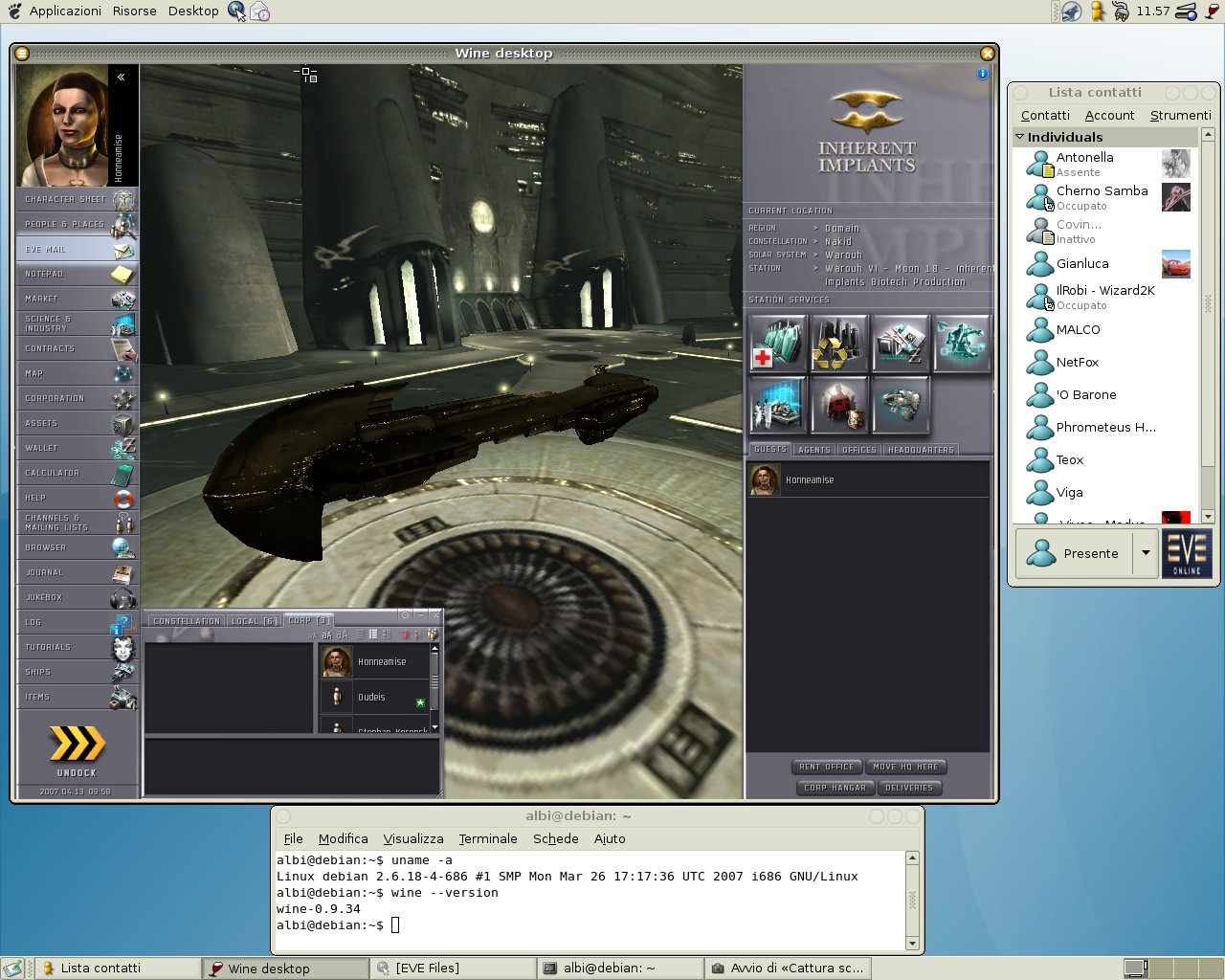Open the bounty office station service

(838, 404)
